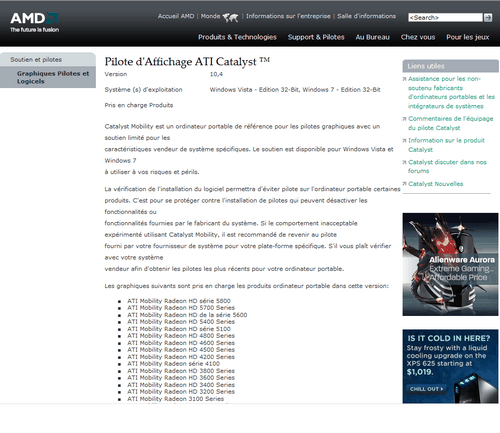Click the AMD logo
The image size is (500, 433).
(x=34, y=22)
